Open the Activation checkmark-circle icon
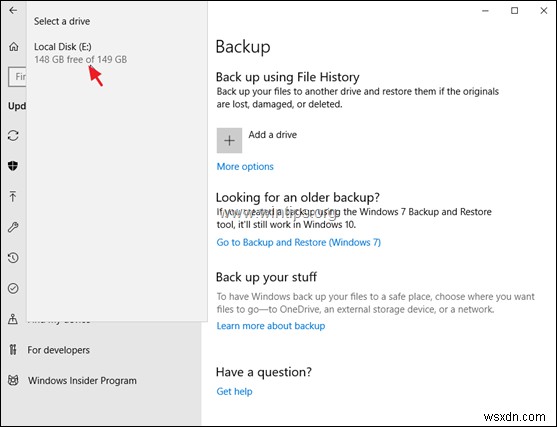 coord(13,288)
